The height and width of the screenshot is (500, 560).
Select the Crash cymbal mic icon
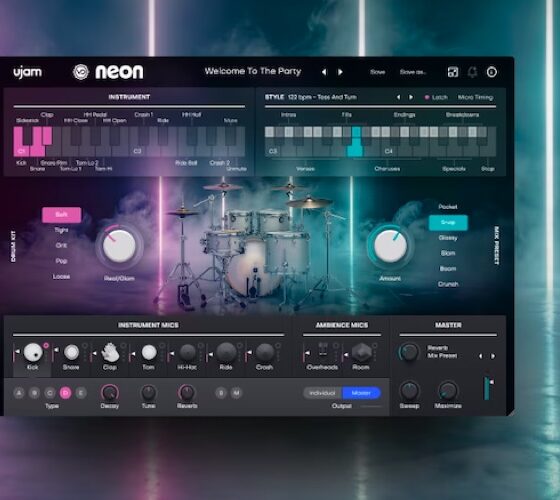click(265, 352)
